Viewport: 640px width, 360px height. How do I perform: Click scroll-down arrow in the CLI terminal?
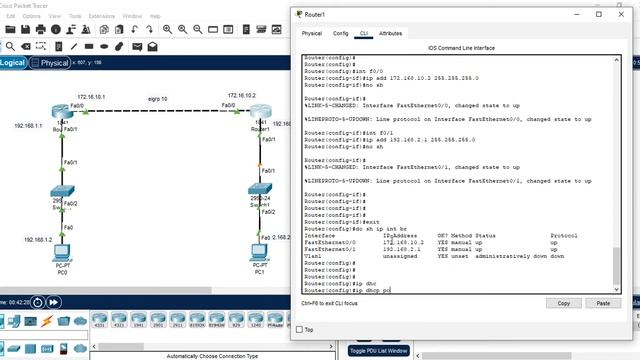(x=616, y=289)
